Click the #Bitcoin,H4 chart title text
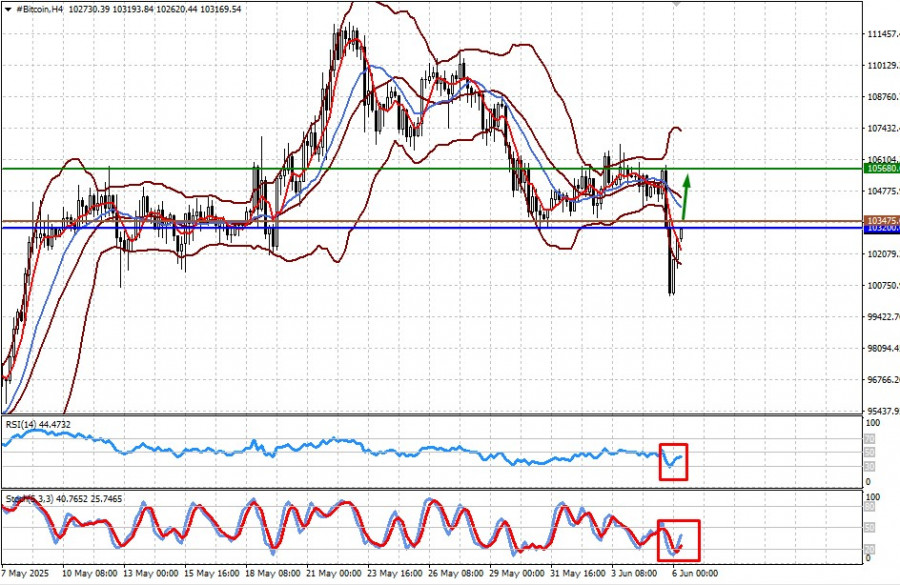900x585 pixels. click(40, 9)
